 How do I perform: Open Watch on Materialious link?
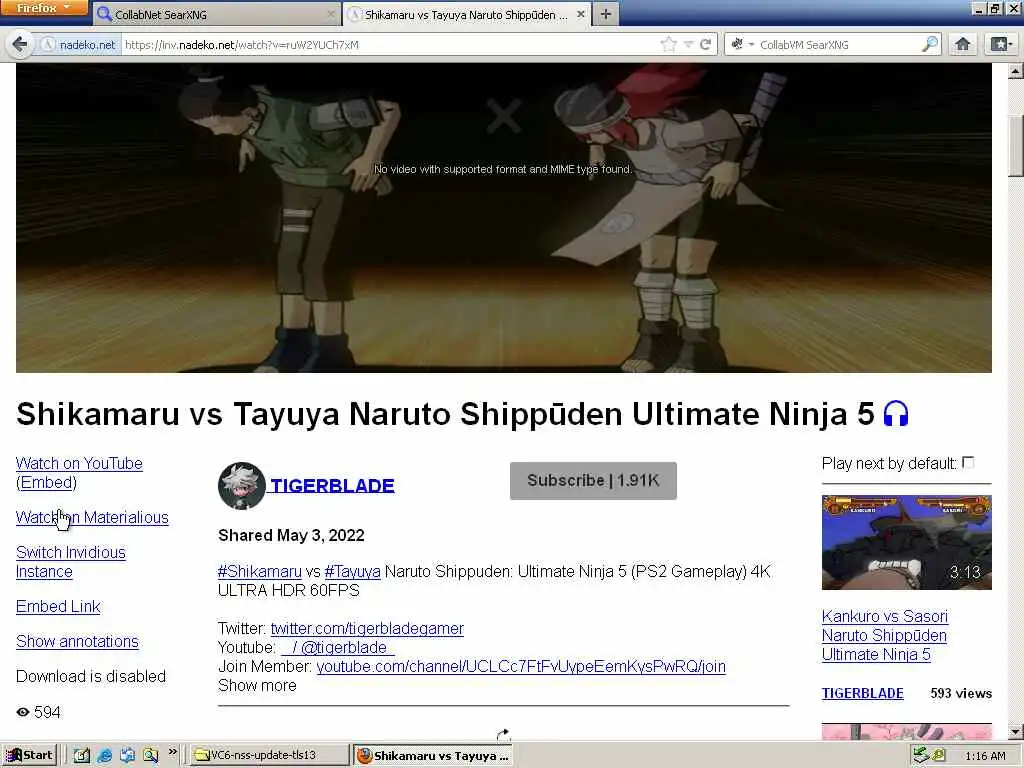pyautogui.click(x=92, y=517)
